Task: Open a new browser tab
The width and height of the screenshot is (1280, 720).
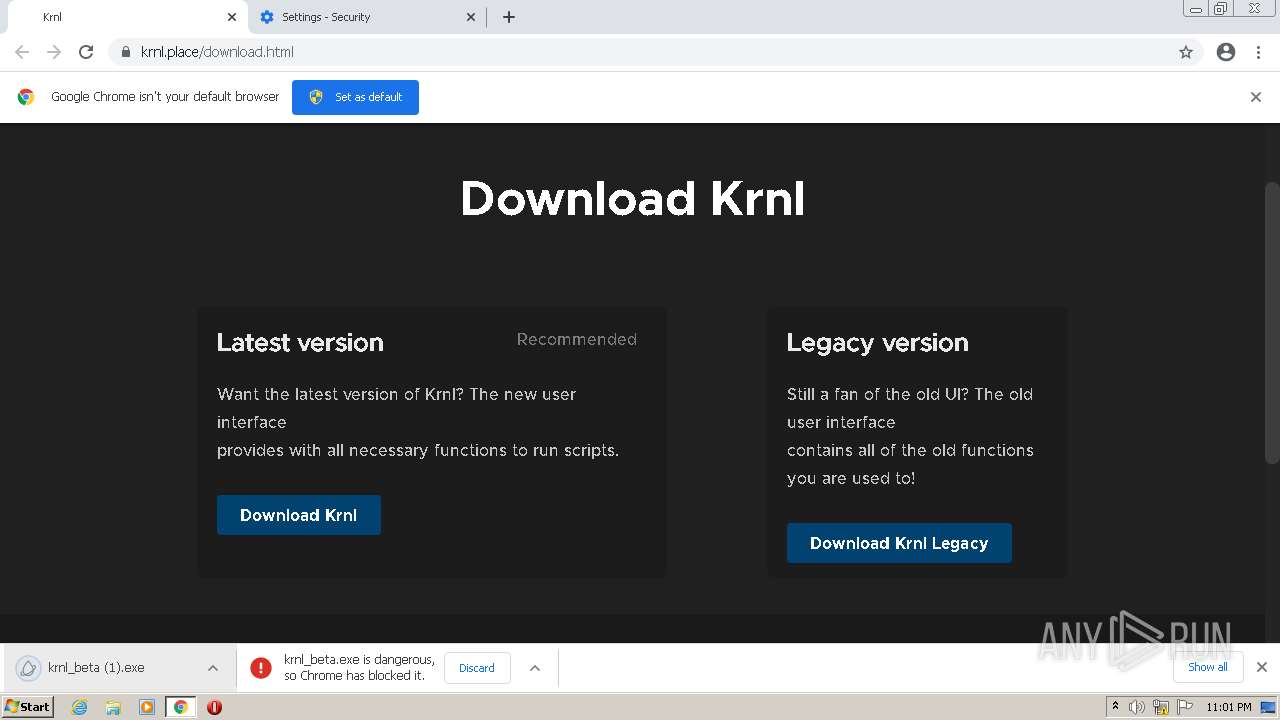Action: (509, 17)
